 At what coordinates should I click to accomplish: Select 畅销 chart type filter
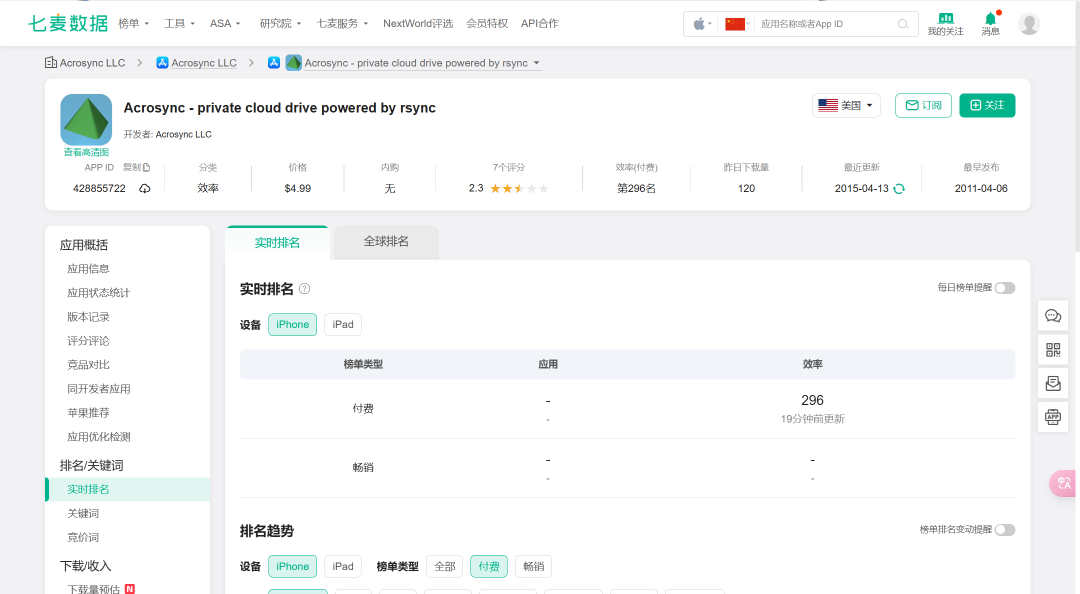[534, 566]
